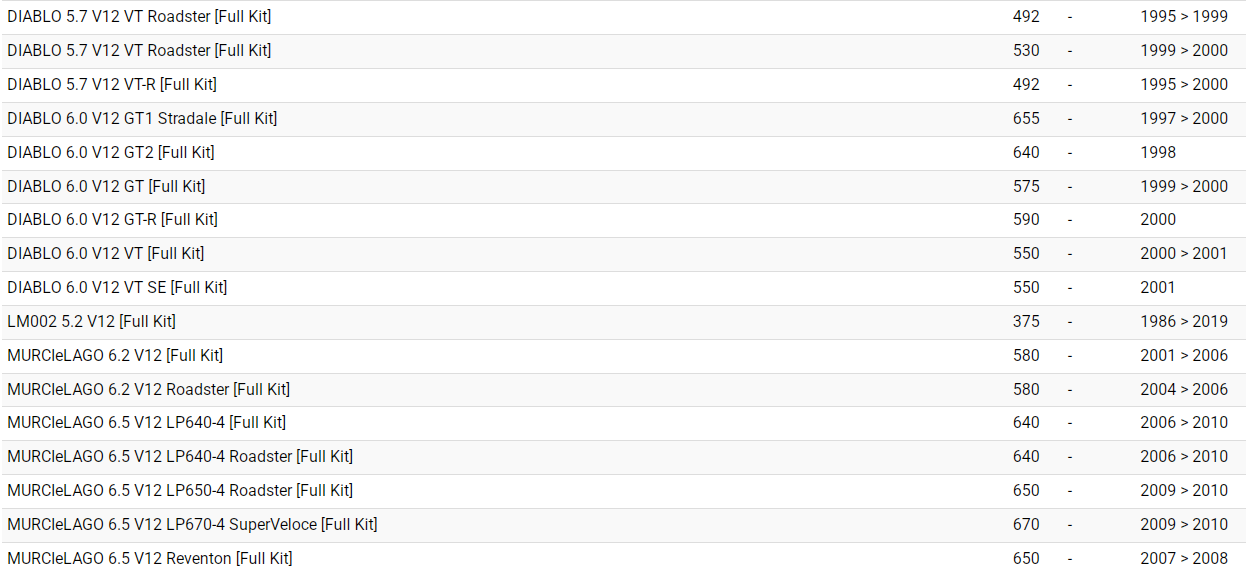Open DIABLO 5.7 V12 VT-R Full Kit
This screenshot has height=576, width=1246.
pos(112,85)
